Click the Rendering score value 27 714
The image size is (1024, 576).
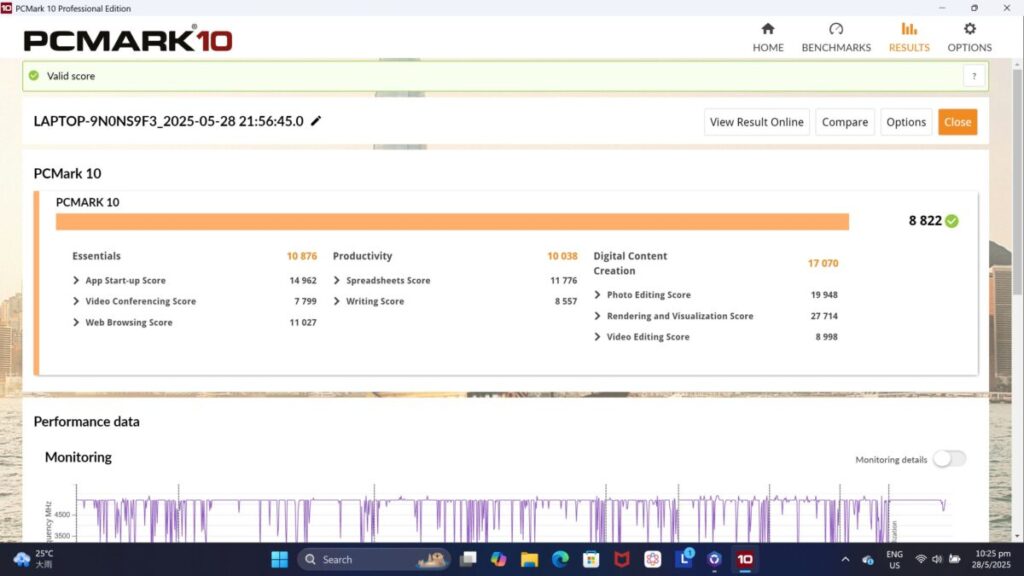coord(824,315)
